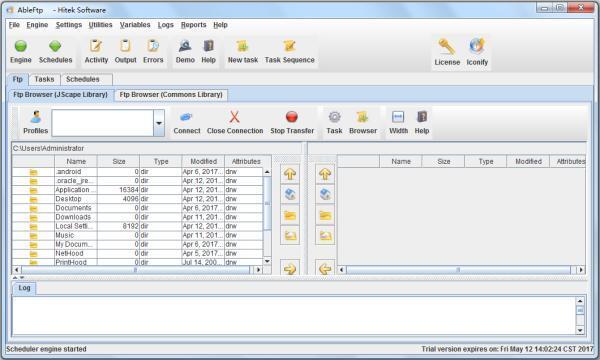Sort local files by Size column
The image size is (600, 360).
click(x=119, y=161)
